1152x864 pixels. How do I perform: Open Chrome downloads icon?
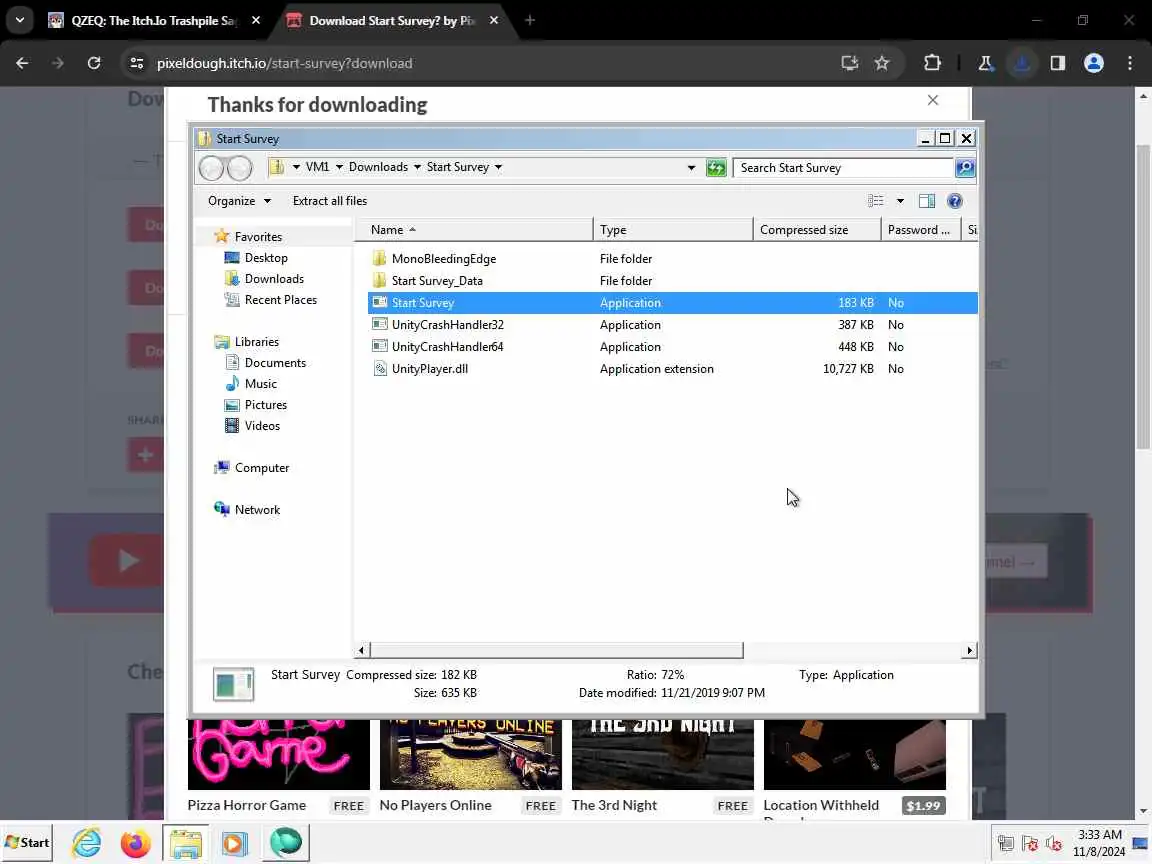tap(1021, 63)
